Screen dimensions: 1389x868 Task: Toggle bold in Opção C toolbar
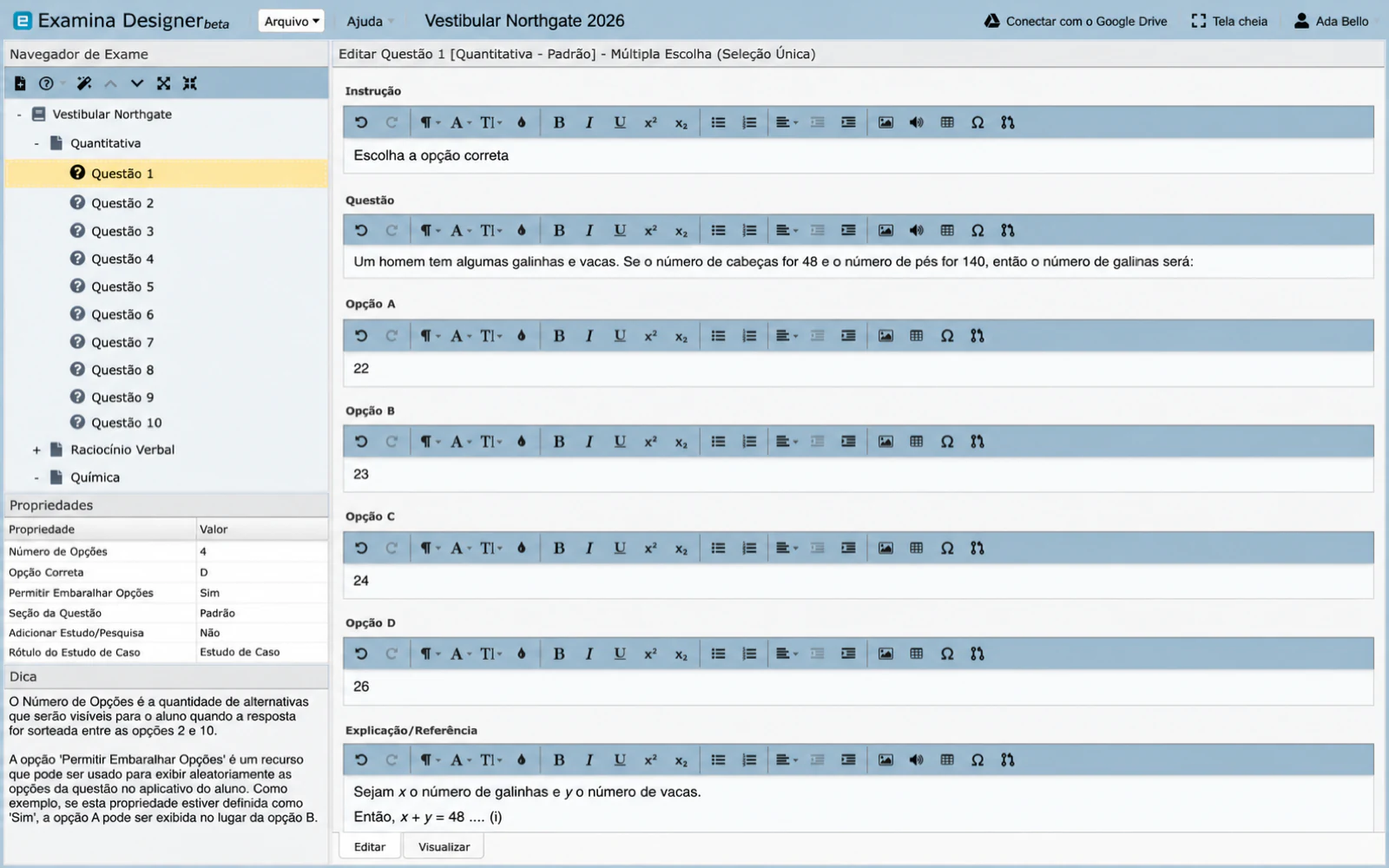click(x=559, y=548)
